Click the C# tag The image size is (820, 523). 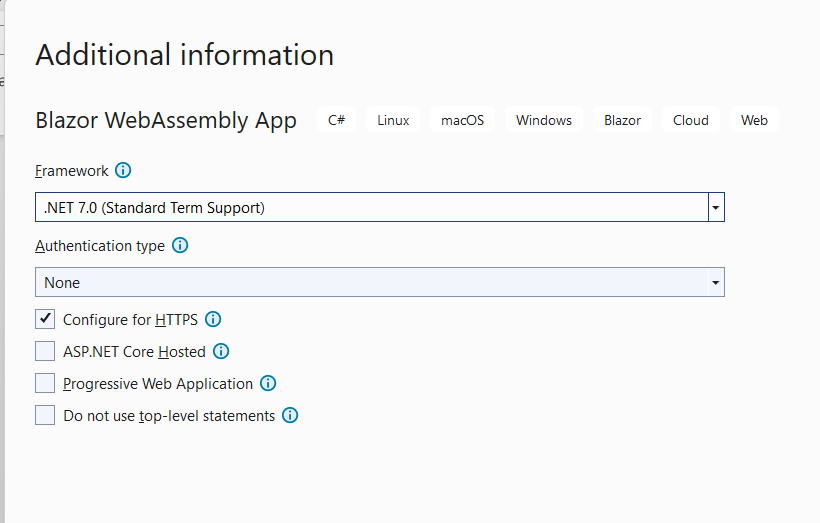click(x=337, y=120)
